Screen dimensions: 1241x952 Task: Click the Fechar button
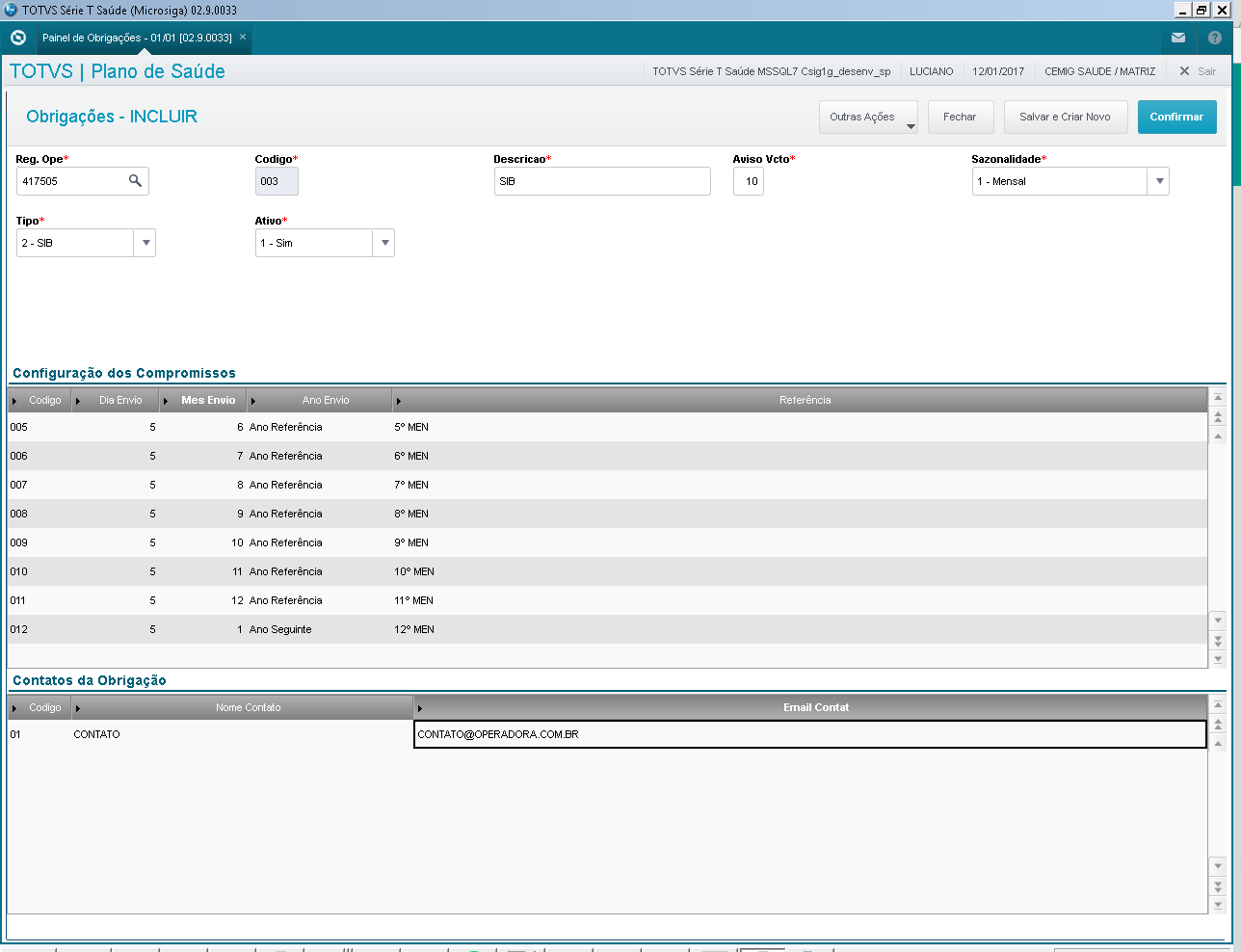click(x=960, y=117)
